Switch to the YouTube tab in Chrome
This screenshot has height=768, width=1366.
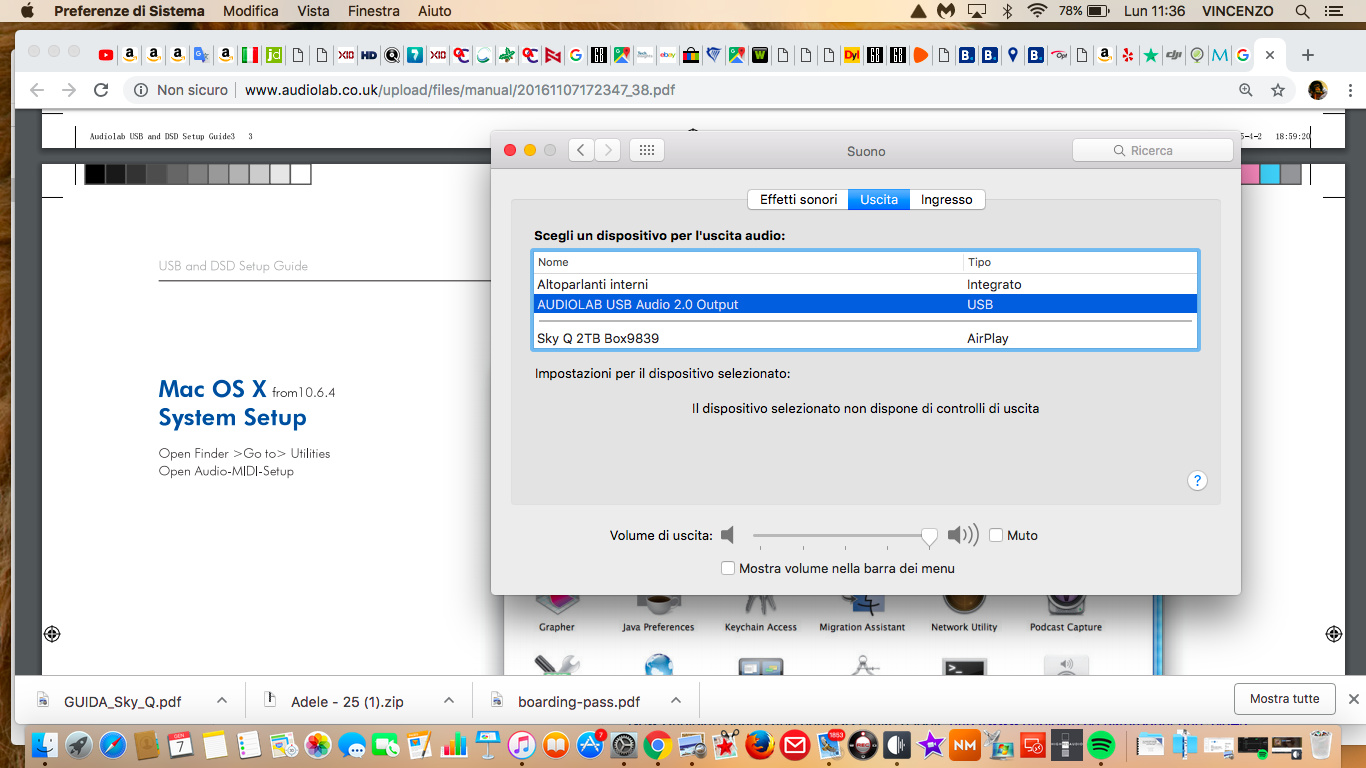coord(106,55)
